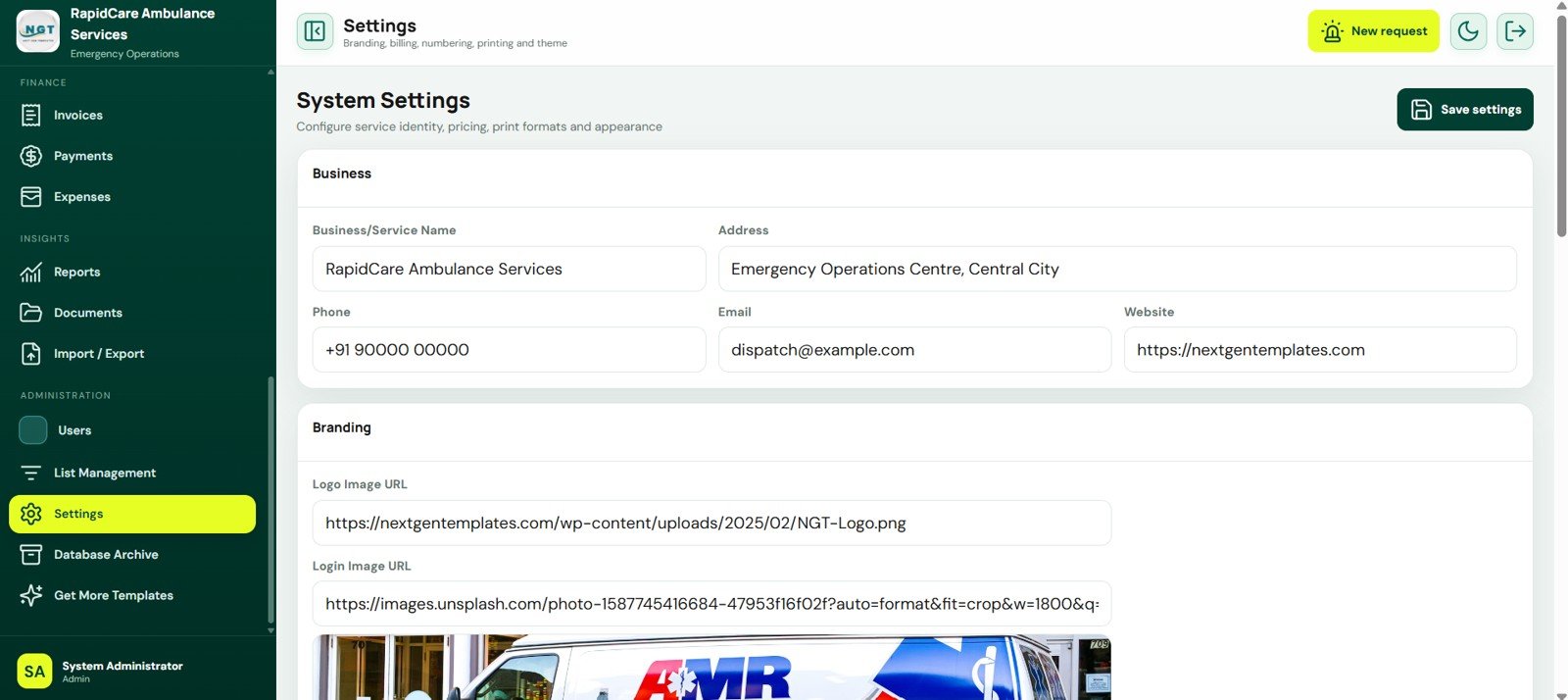The width and height of the screenshot is (1568, 700).
Task: Click the ambulance login image preview
Action: (711, 668)
